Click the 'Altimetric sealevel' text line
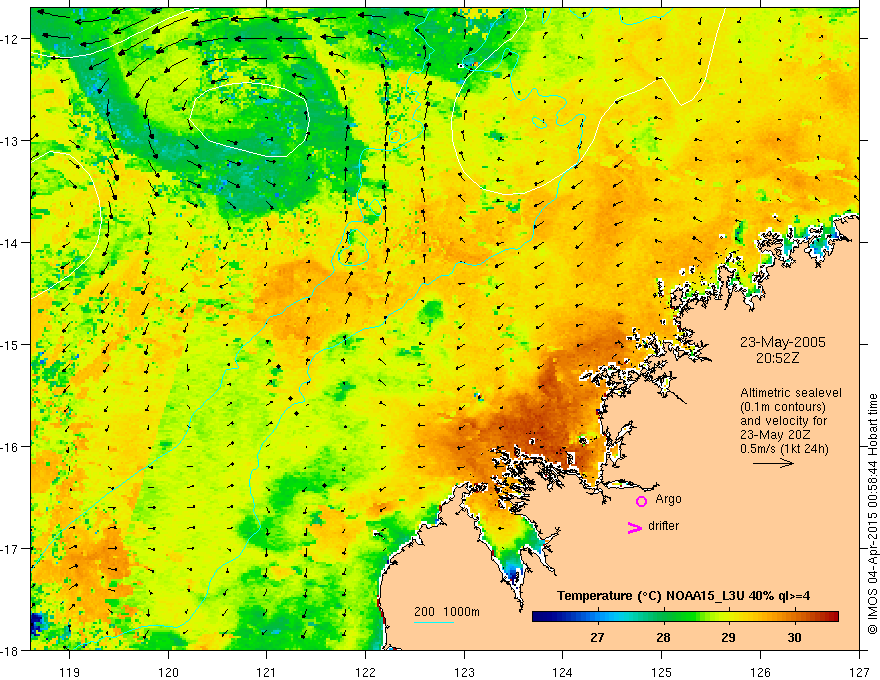 point(791,393)
